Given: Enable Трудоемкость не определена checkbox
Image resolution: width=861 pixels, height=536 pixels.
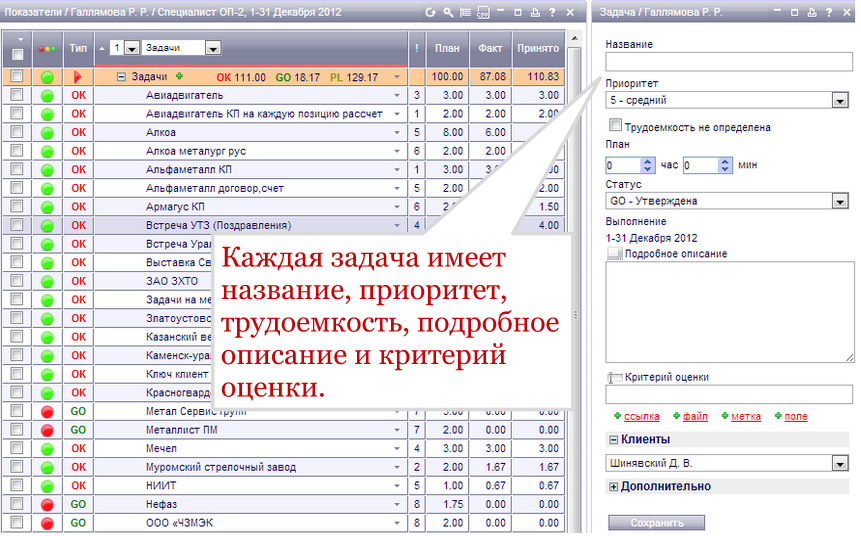Looking at the screenshot, I should coord(616,125).
